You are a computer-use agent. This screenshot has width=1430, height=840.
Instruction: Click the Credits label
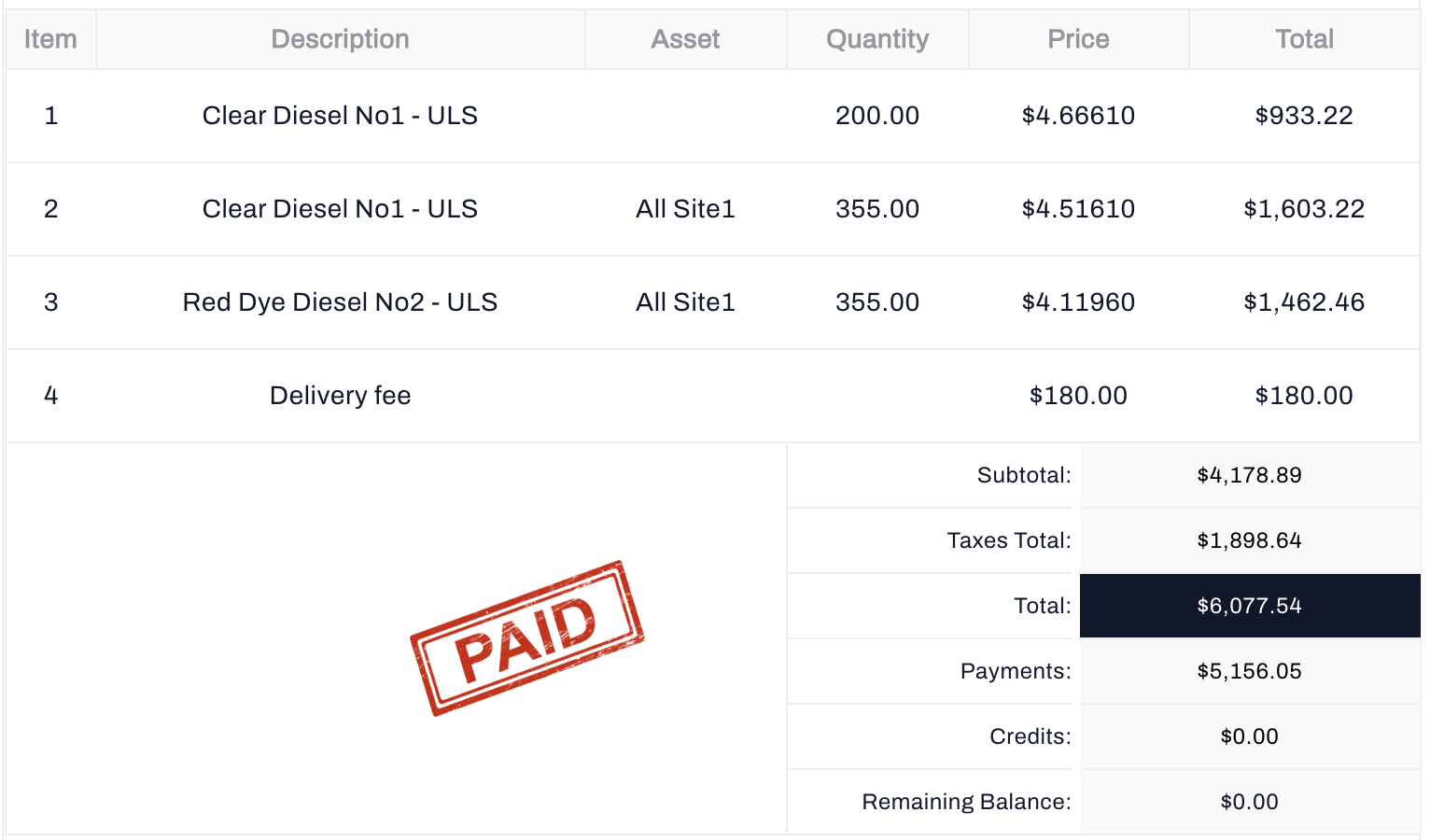click(x=1030, y=736)
